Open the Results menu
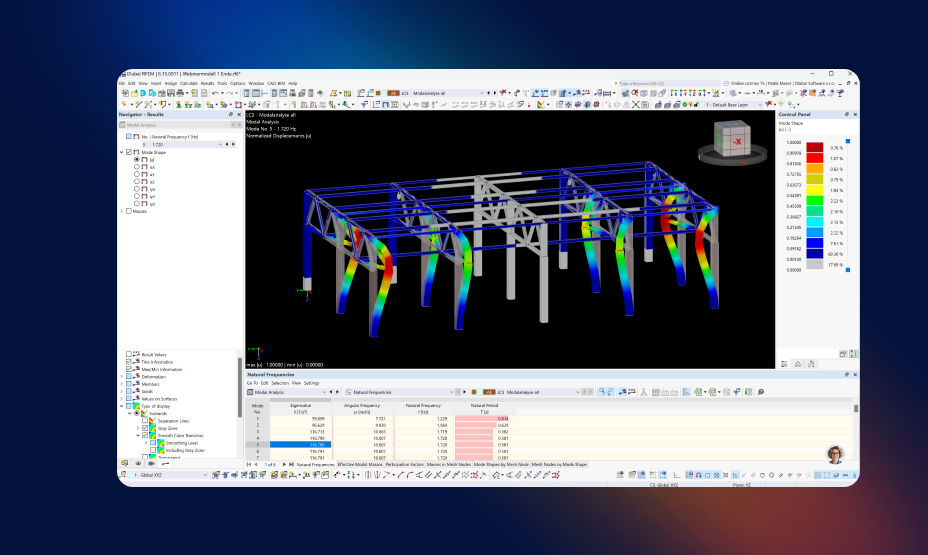This screenshot has height=555, width=928. (207, 83)
